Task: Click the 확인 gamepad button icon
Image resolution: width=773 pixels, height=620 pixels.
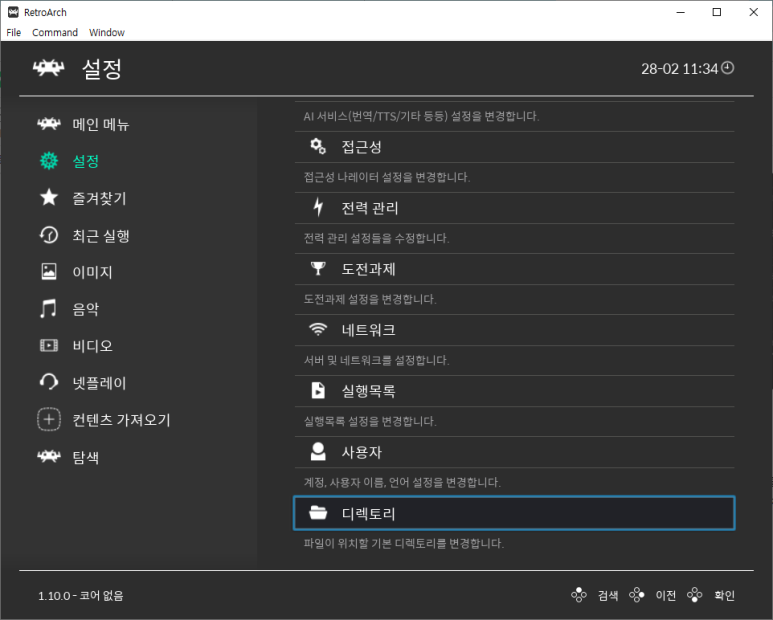Action: (x=695, y=595)
